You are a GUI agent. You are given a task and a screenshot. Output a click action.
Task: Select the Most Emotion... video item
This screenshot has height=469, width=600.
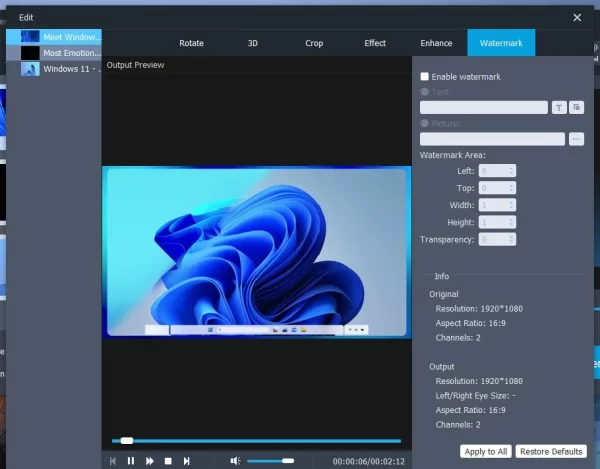click(54, 53)
